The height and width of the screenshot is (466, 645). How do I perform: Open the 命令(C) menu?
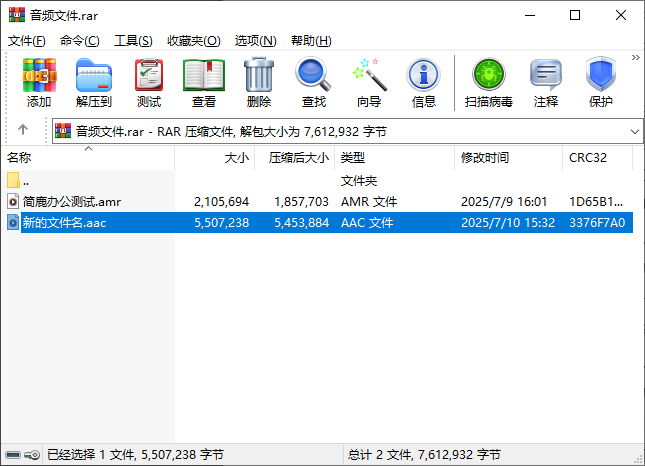point(80,41)
